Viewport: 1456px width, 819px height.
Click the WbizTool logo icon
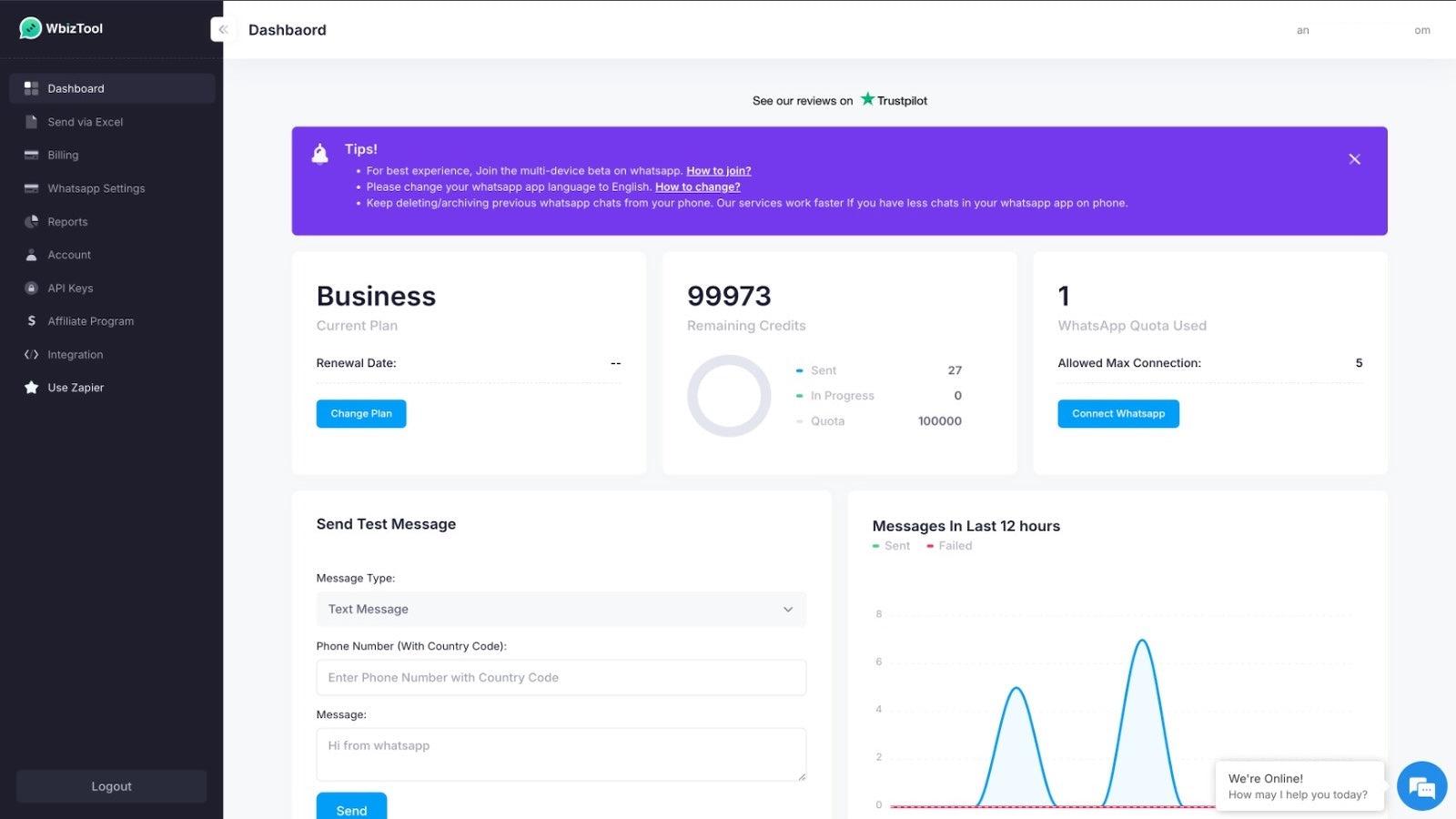[30, 27]
